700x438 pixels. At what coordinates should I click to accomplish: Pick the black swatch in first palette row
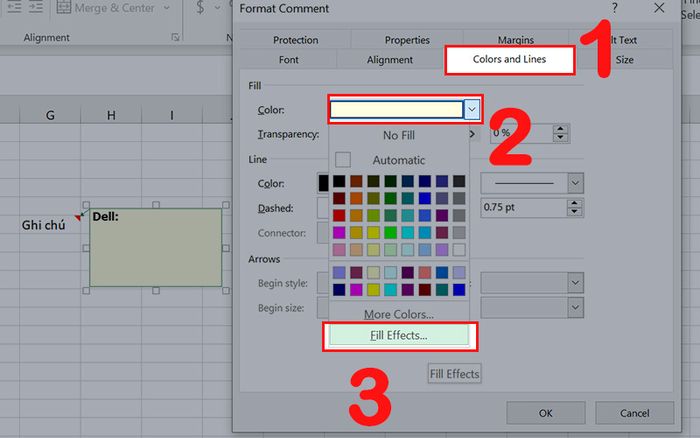click(339, 181)
